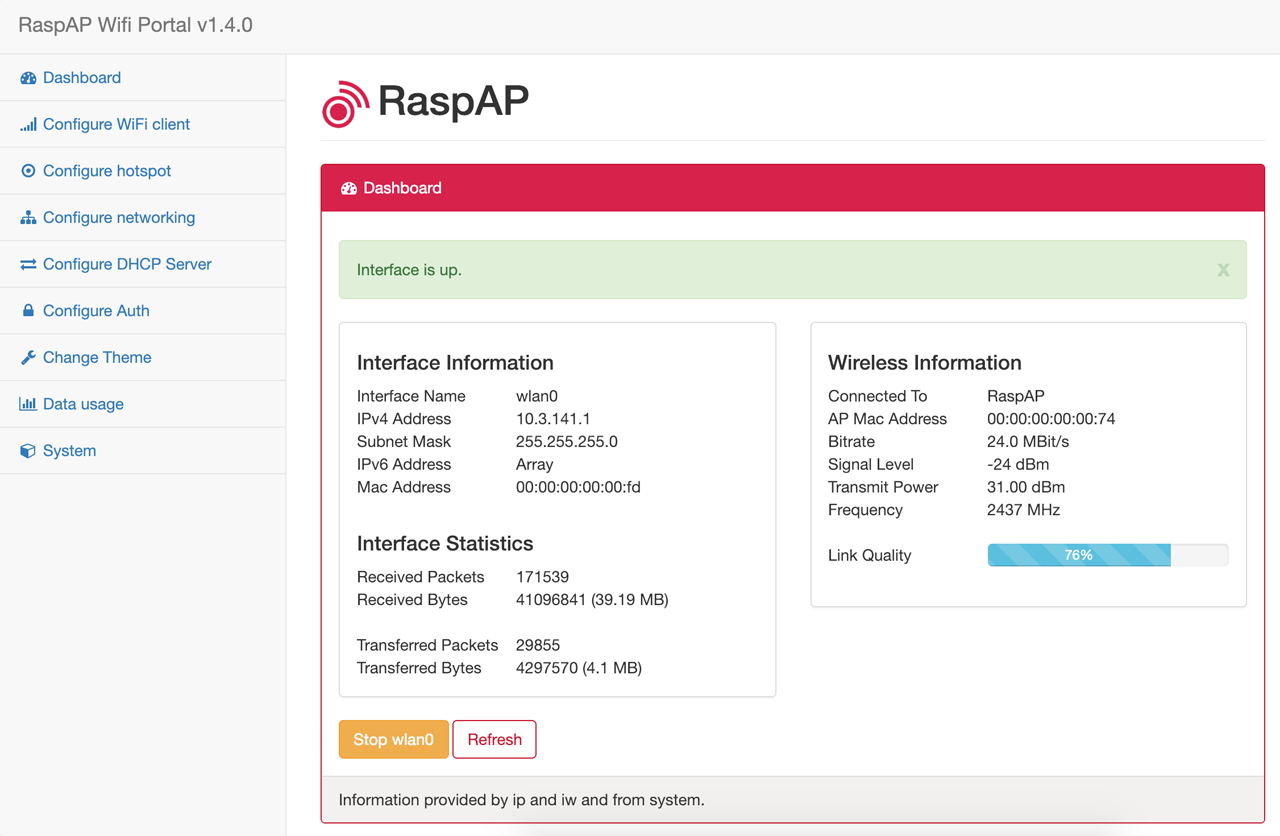1280x836 pixels.
Task: Click the gauge icon in Dashboard panel header
Action: 348,188
